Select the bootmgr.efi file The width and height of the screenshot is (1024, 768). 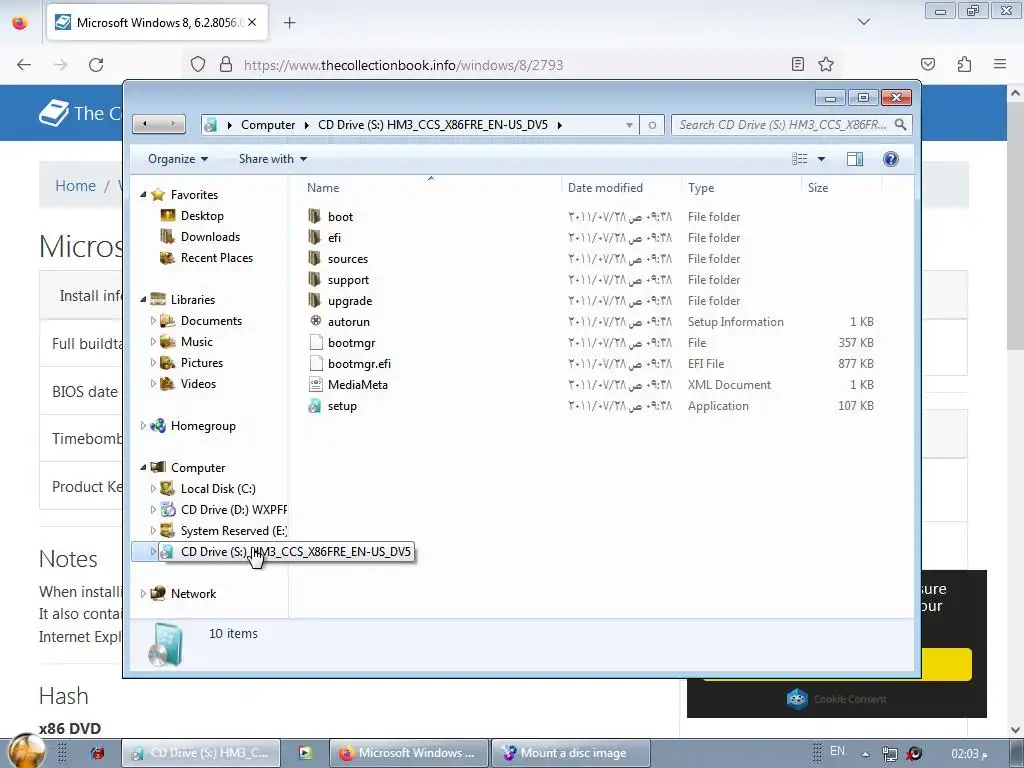pyautogui.click(x=359, y=364)
